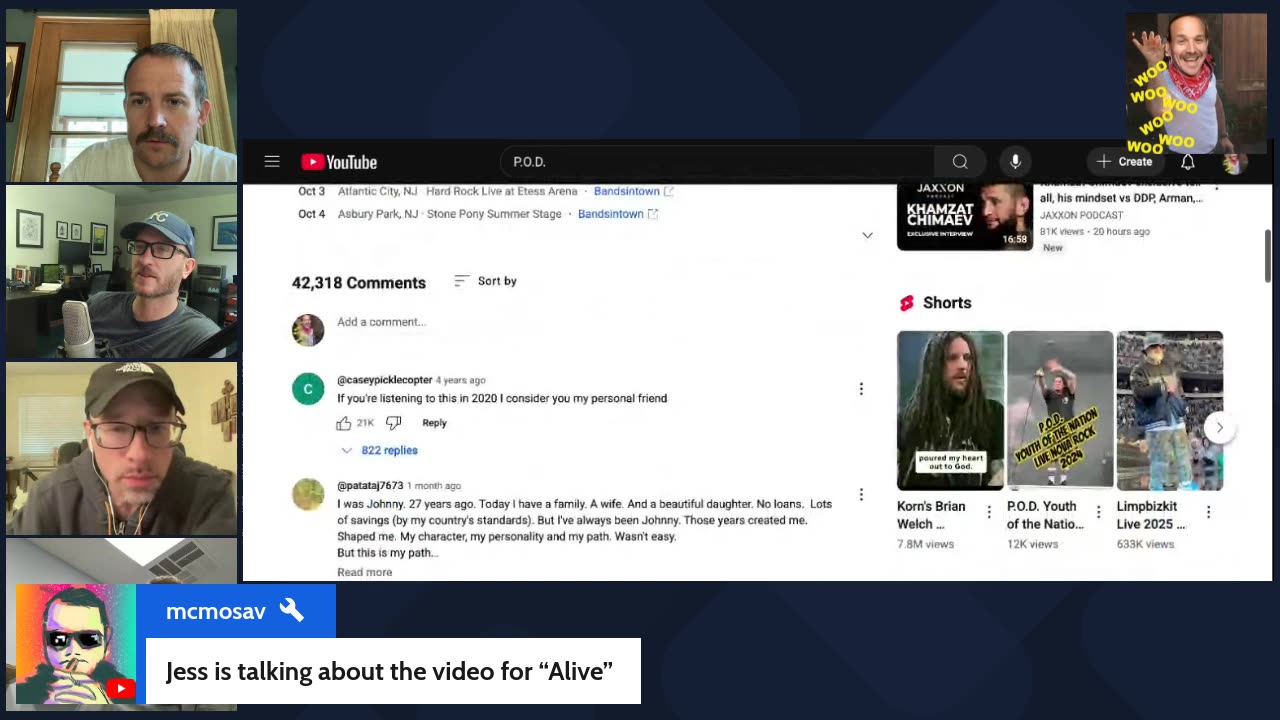Open the Create button
The height and width of the screenshot is (720, 1280).
1125,162
